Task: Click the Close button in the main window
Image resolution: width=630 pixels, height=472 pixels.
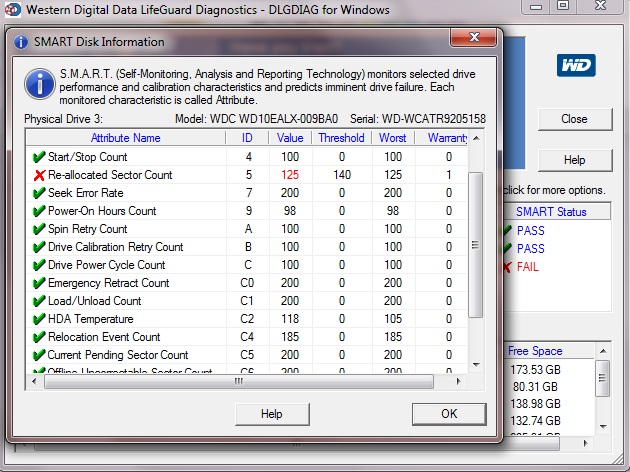Action: pos(575,119)
